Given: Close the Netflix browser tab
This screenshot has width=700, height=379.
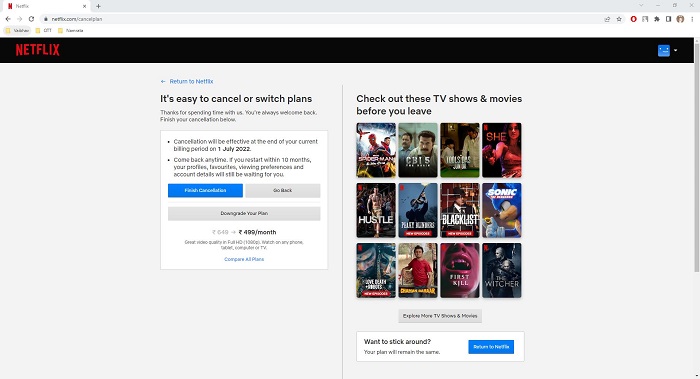Looking at the screenshot, I should (x=84, y=6).
